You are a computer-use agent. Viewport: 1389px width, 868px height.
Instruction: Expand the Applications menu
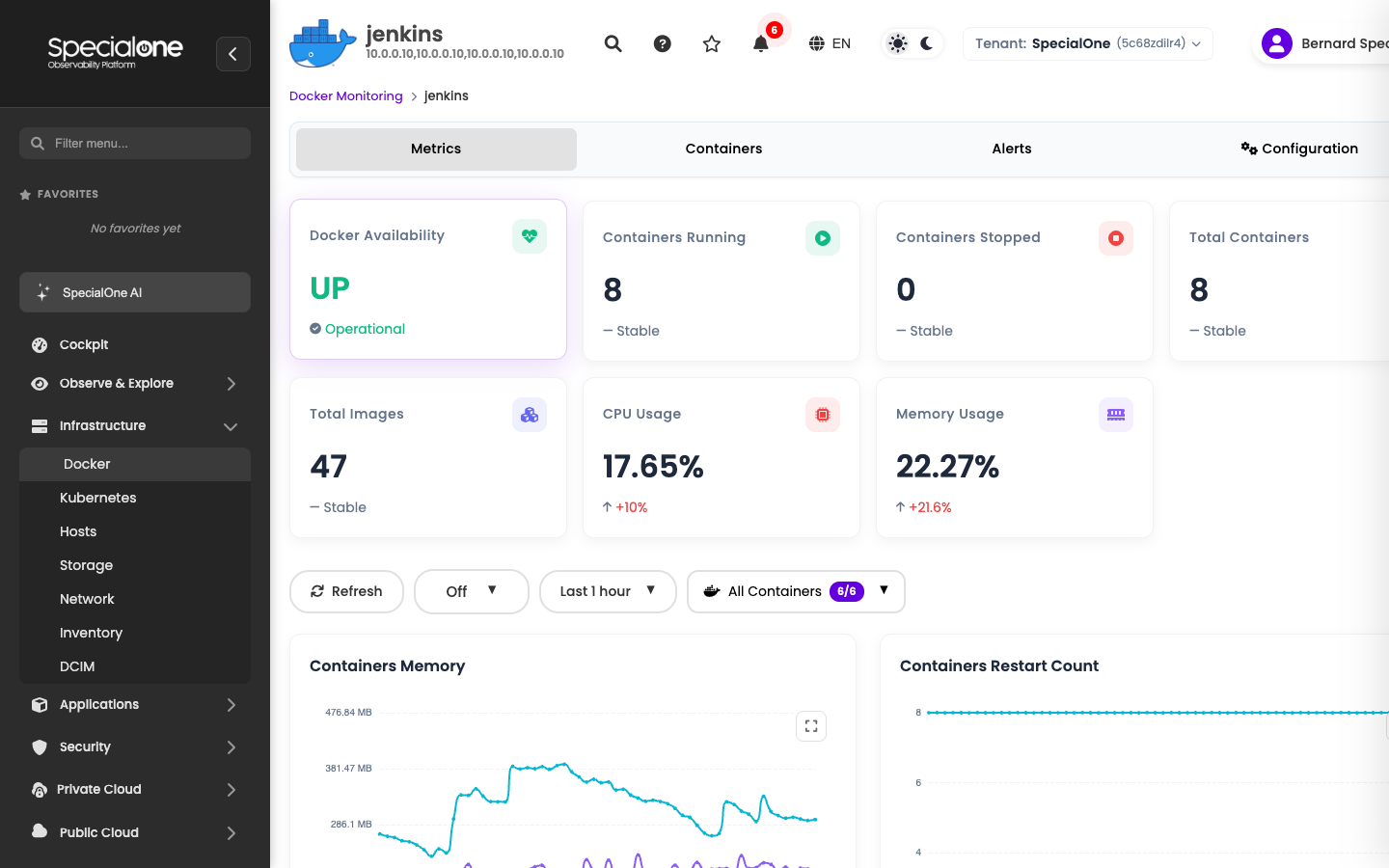tap(135, 704)
